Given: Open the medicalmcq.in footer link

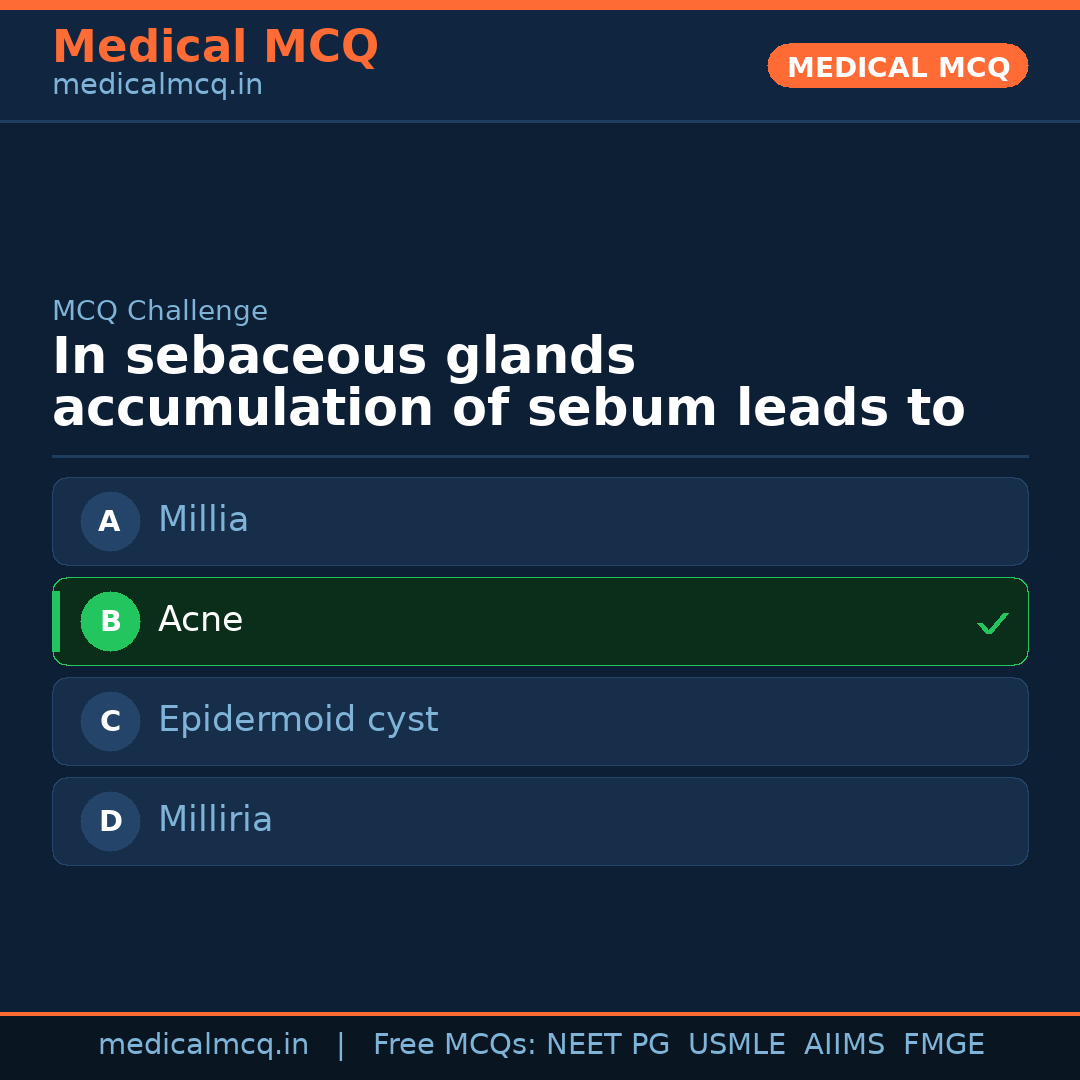Looking at the screenshot, I should coord(203,1045).
